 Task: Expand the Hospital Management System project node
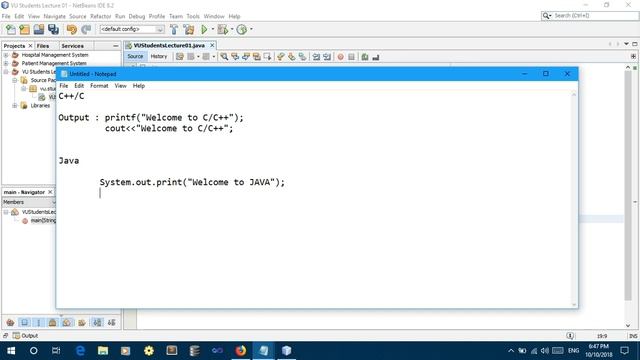click(6, 55)
